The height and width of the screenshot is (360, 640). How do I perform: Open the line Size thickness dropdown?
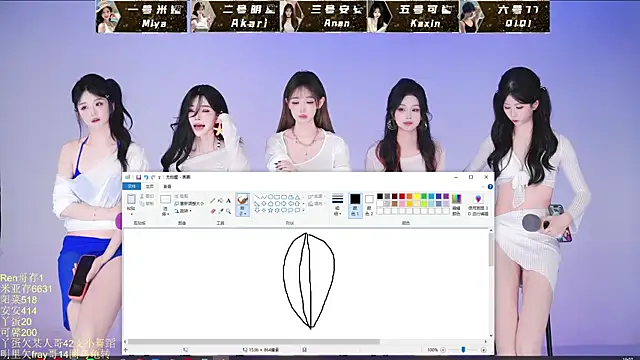338,204
